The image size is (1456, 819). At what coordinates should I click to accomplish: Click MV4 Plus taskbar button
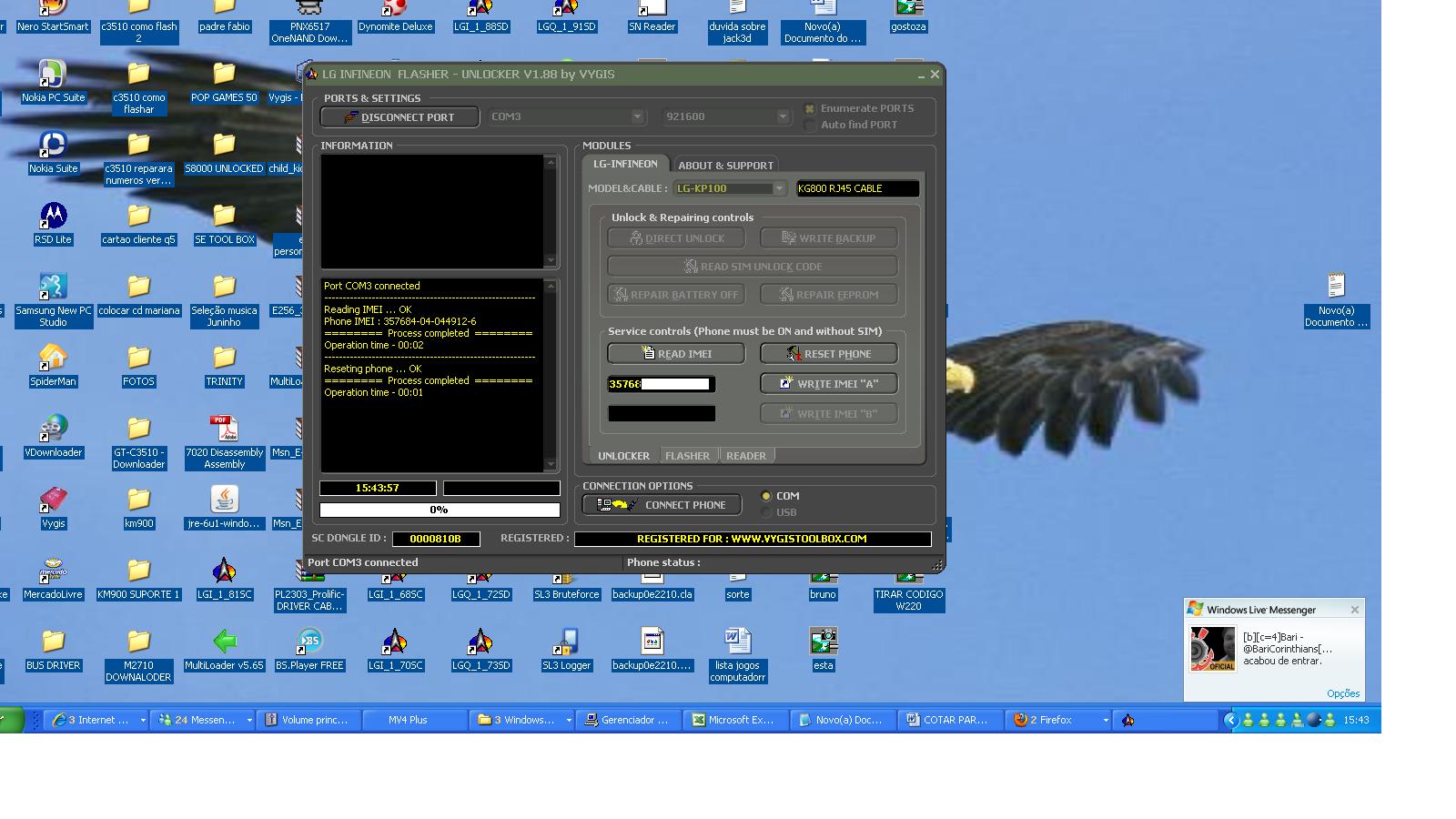(415, 720)
